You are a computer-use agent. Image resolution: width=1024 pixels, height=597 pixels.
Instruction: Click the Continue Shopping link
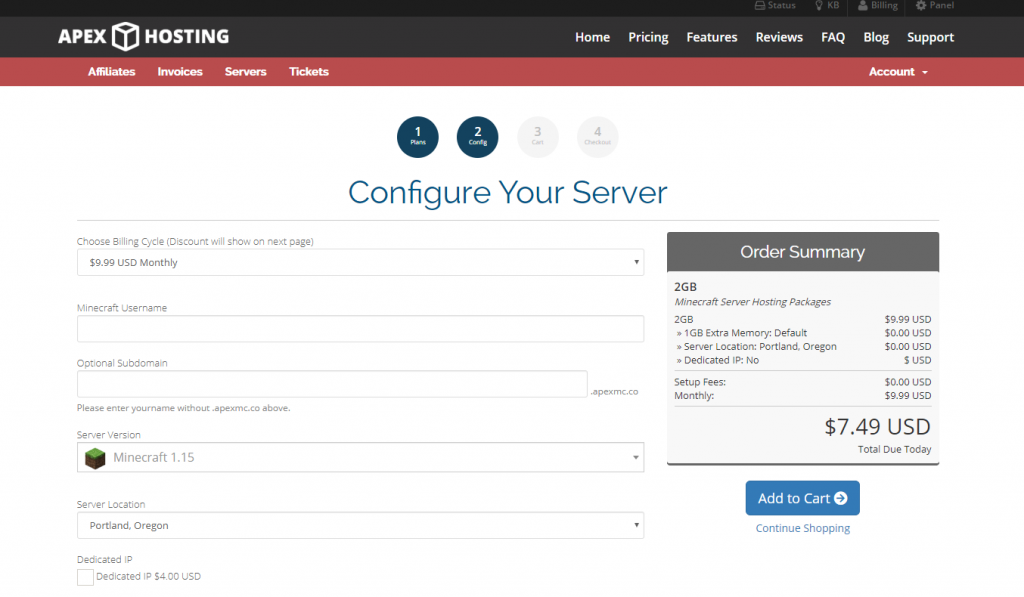point(803,528)
